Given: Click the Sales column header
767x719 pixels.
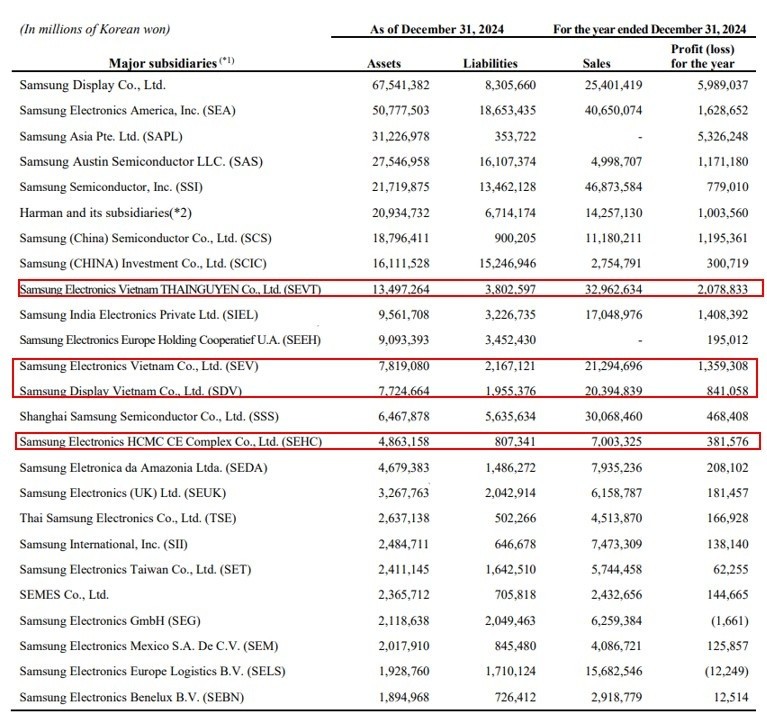Looking at the screenshot, I should [596, 64].
